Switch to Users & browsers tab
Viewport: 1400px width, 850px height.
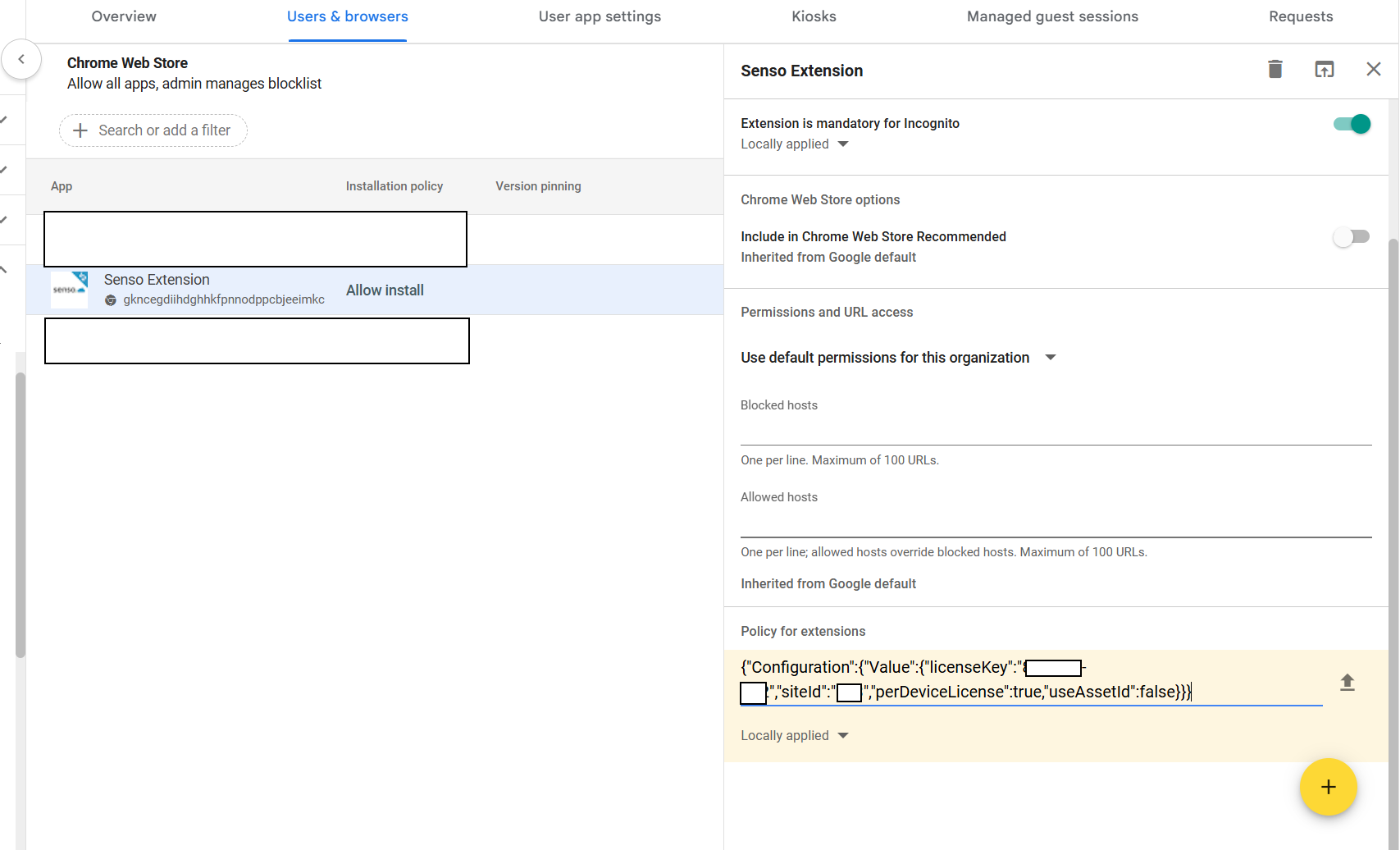click(x=348, y=16)
